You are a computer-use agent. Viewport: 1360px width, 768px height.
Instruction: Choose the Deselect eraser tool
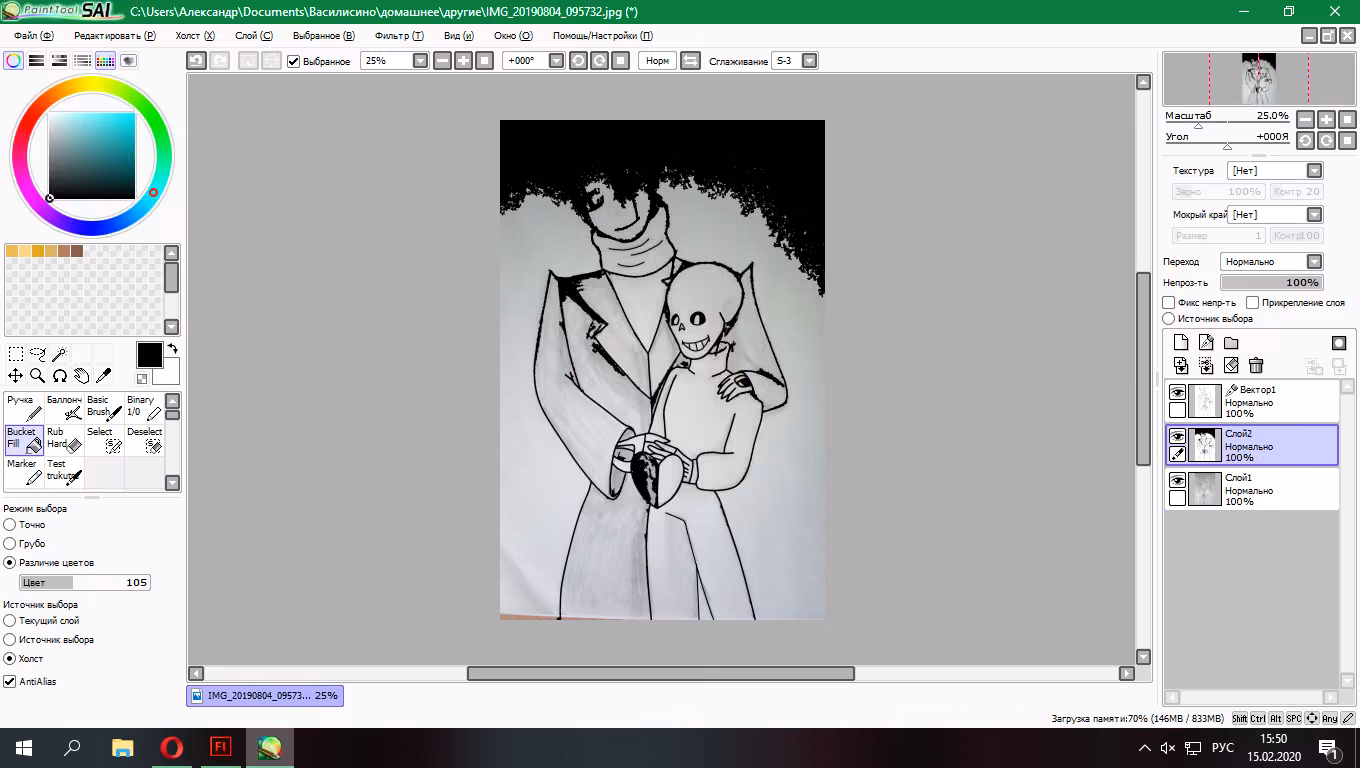pos(144,439)
